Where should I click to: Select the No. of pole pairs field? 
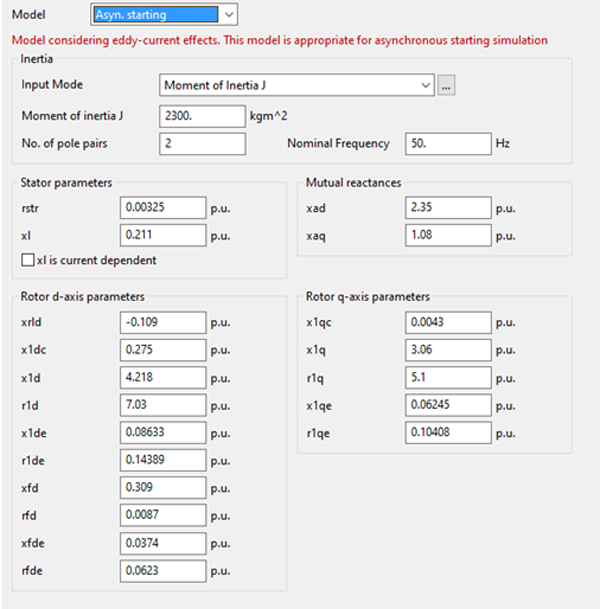pos(201,143)
